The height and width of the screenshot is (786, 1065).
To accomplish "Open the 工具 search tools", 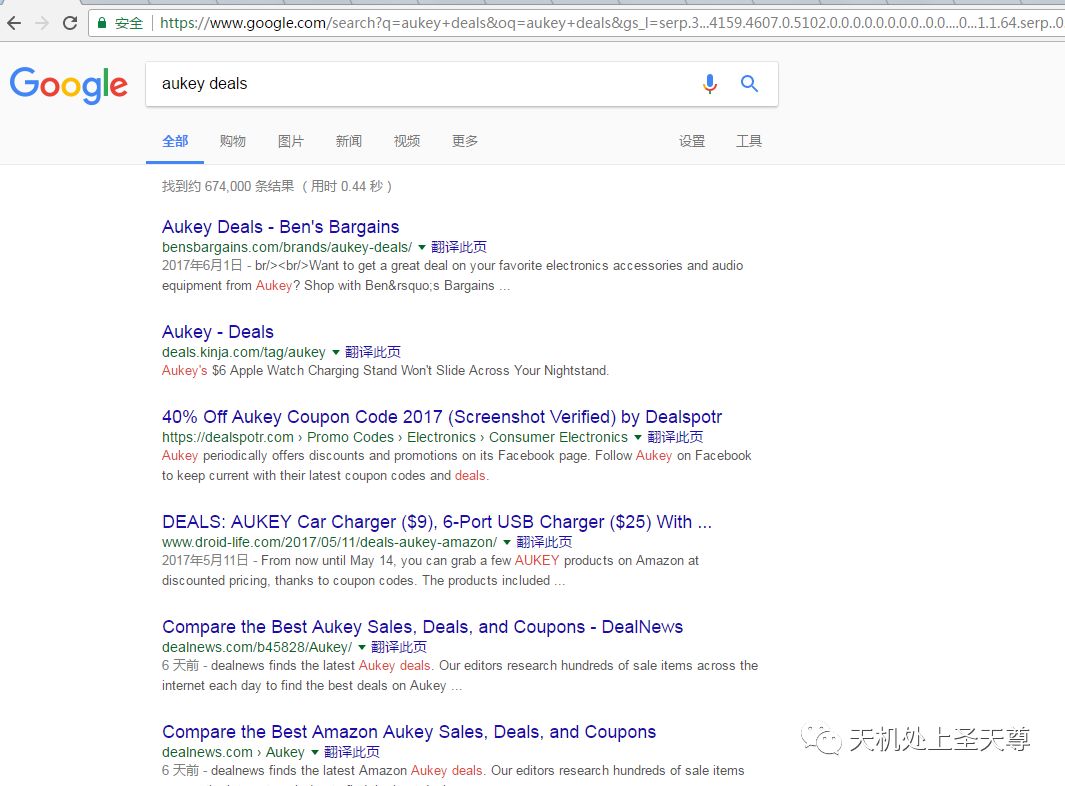I will coord(748,141).
